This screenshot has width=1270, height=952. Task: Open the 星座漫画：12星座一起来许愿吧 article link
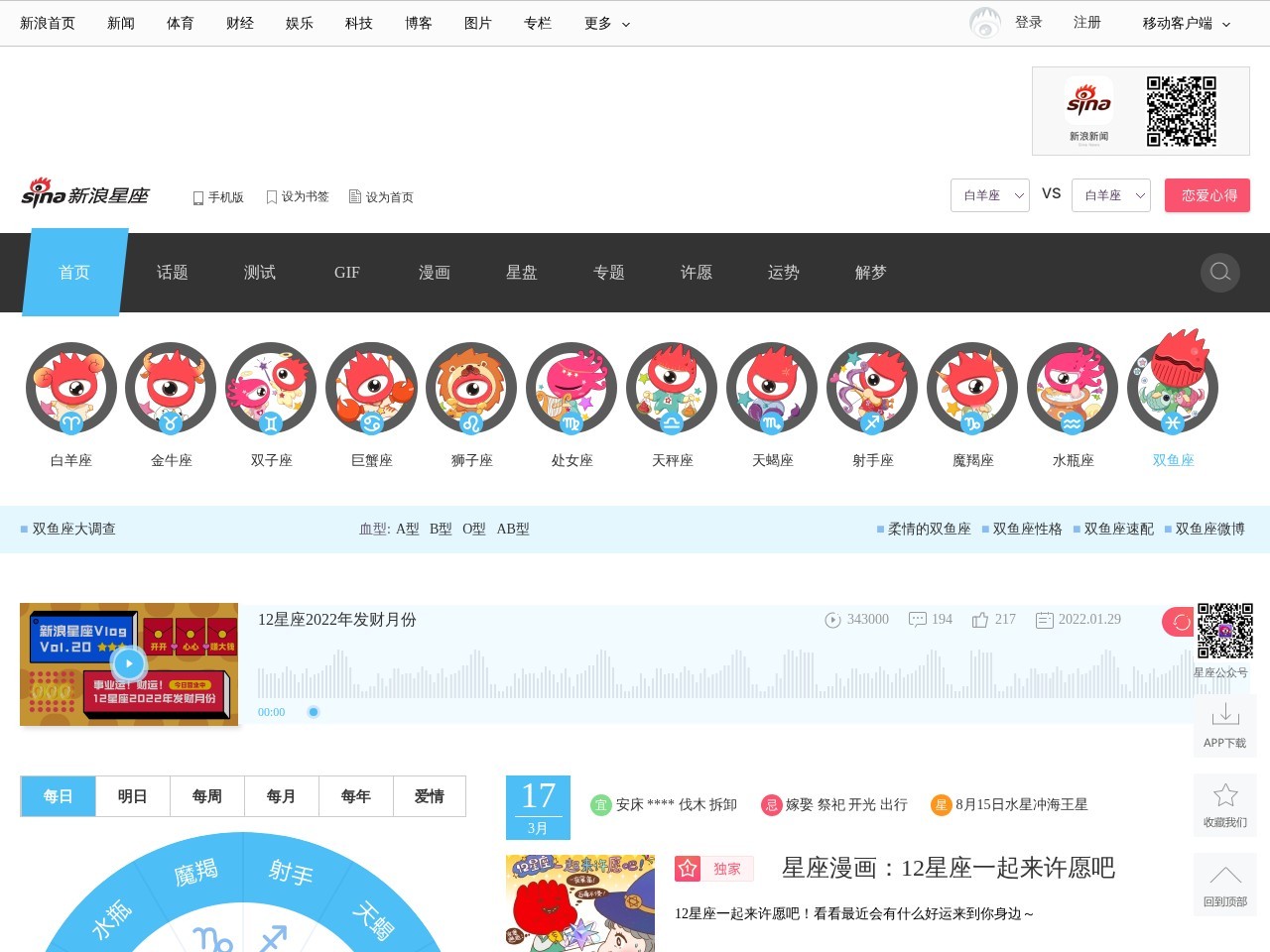pyautogui.click(x=948, y=868)
